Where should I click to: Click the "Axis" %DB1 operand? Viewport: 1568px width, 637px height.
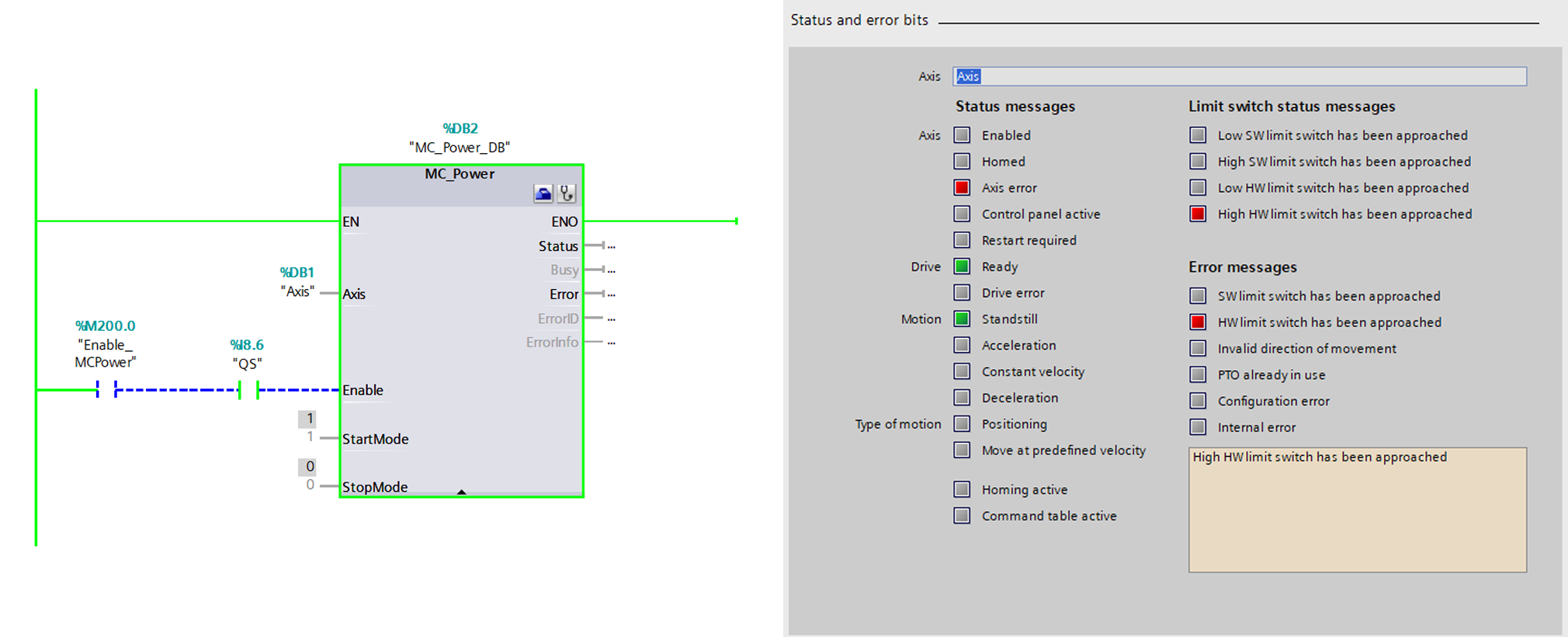coord(297,291)
